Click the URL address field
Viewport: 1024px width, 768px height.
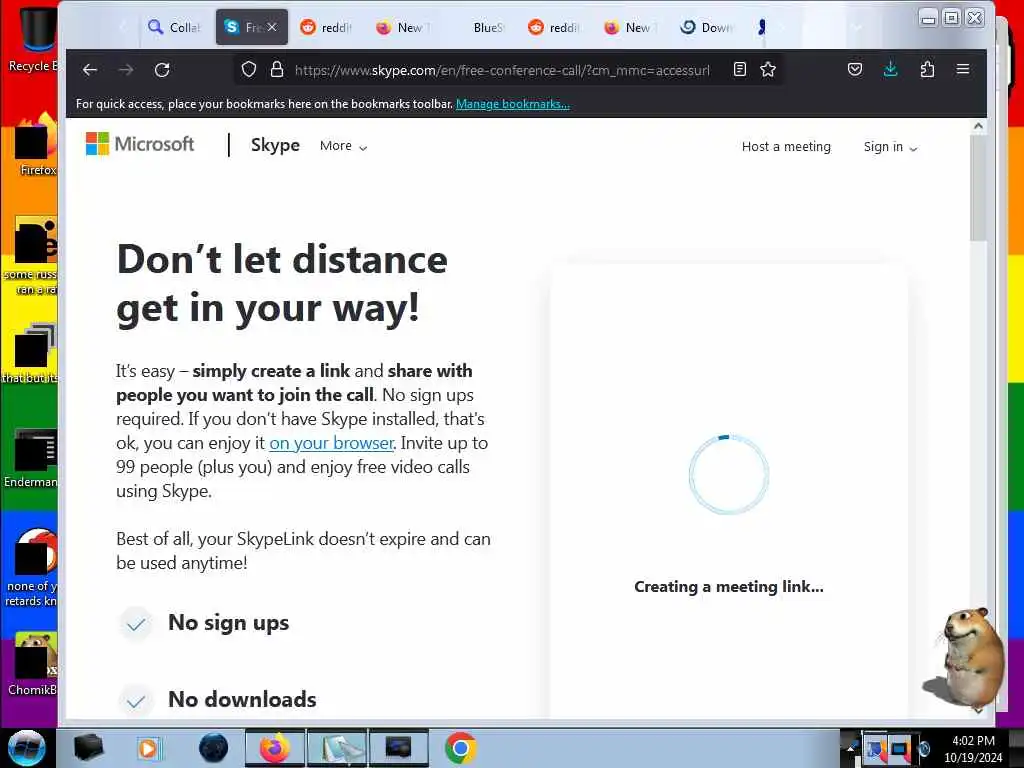tap(502, 70)
